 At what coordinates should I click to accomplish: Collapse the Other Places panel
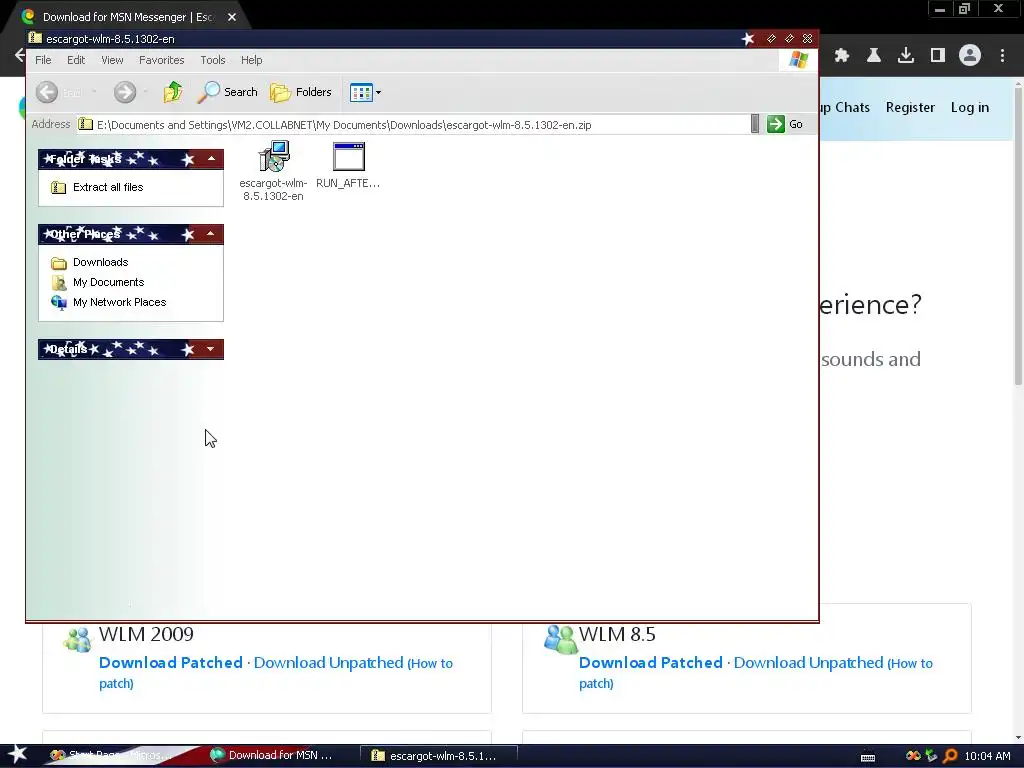click(210, 234)
